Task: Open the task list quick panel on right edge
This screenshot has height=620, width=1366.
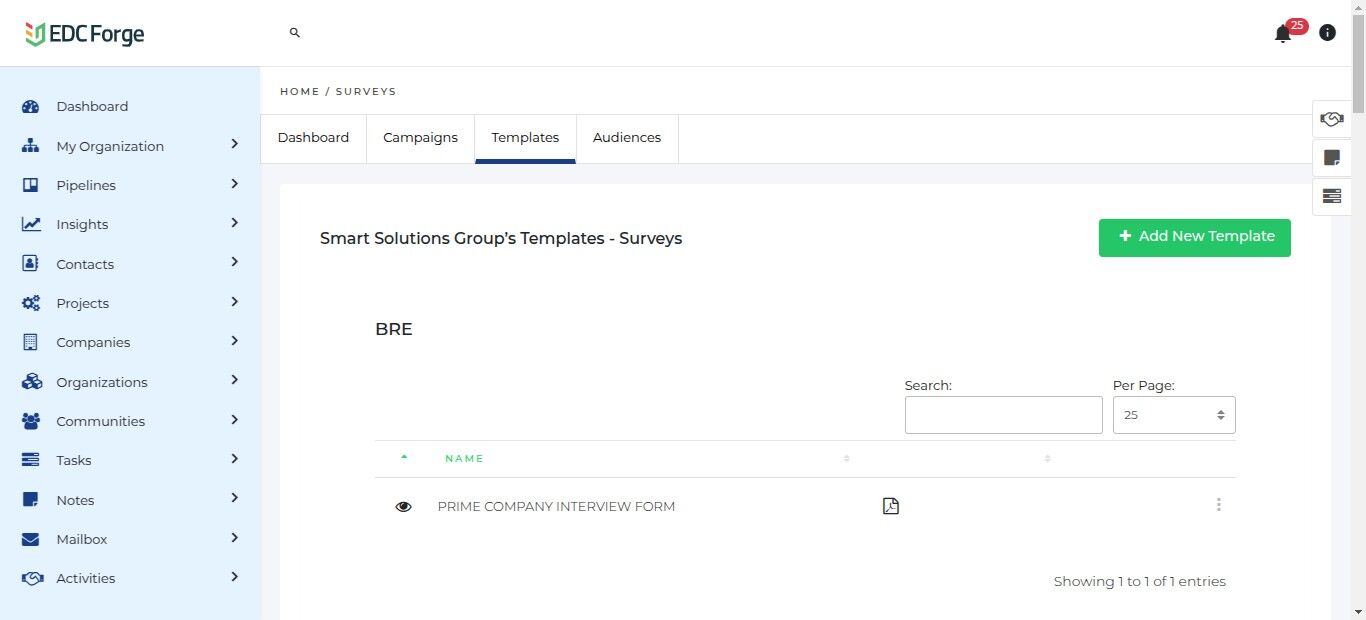Action: (x=1332, y=196)
